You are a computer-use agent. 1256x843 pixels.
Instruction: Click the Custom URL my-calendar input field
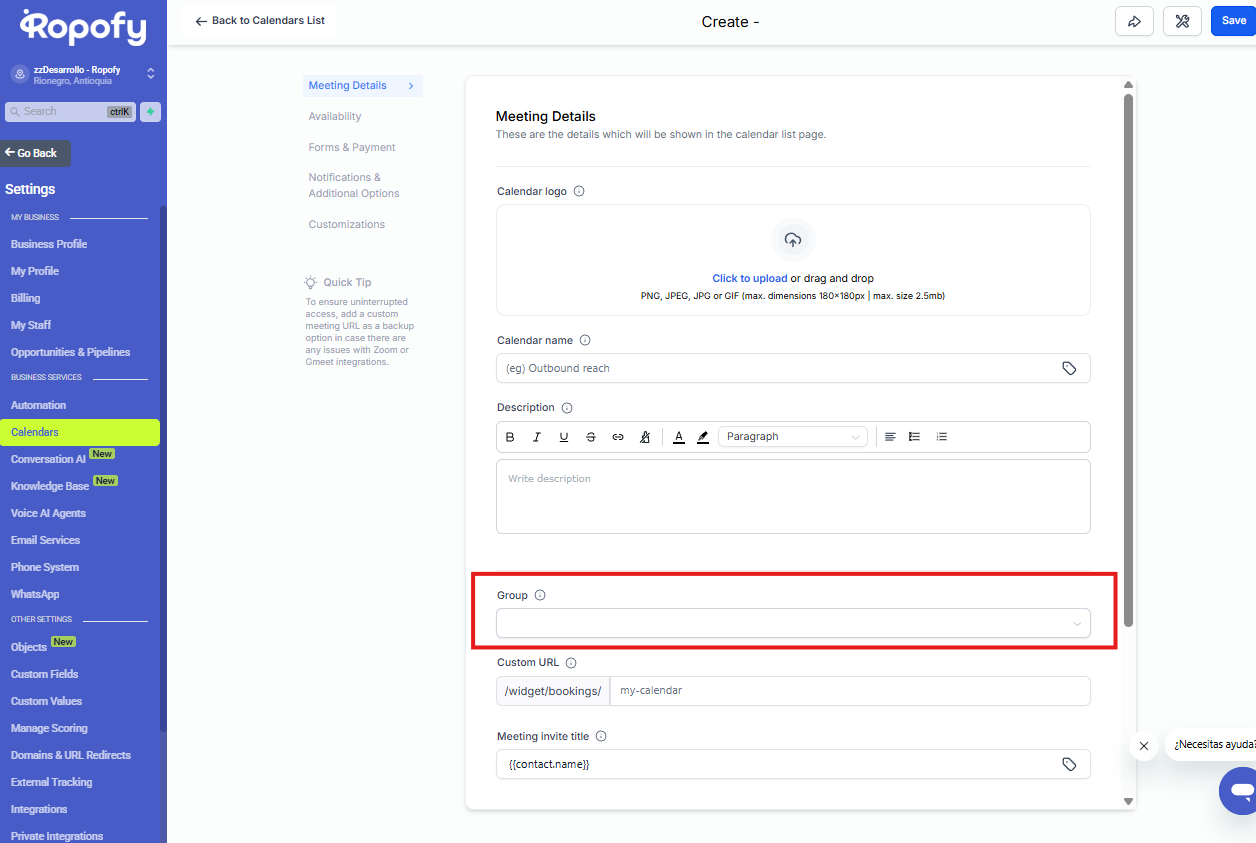[x=849, y=691]
